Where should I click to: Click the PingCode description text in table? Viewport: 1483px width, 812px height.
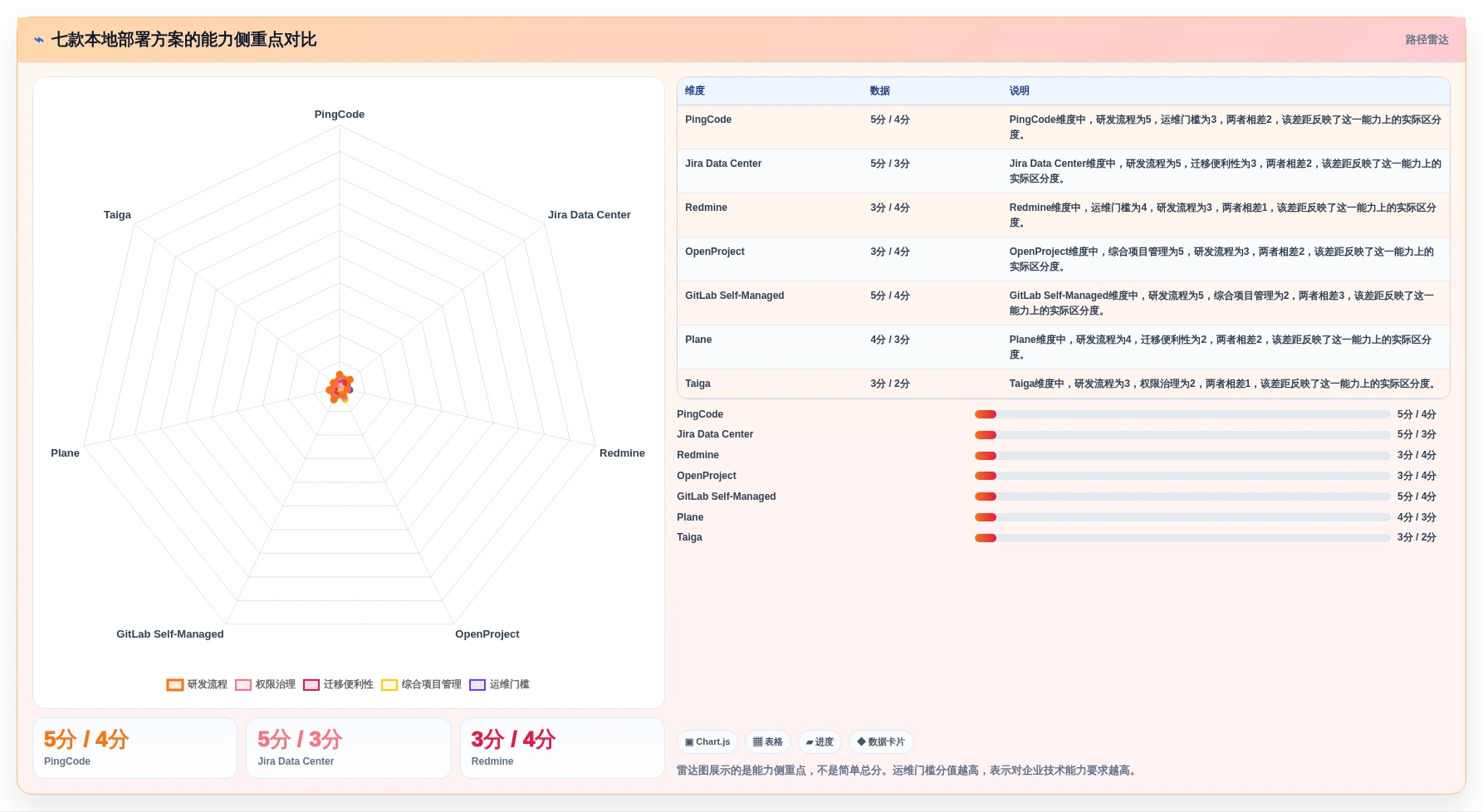click(1225, 127)
